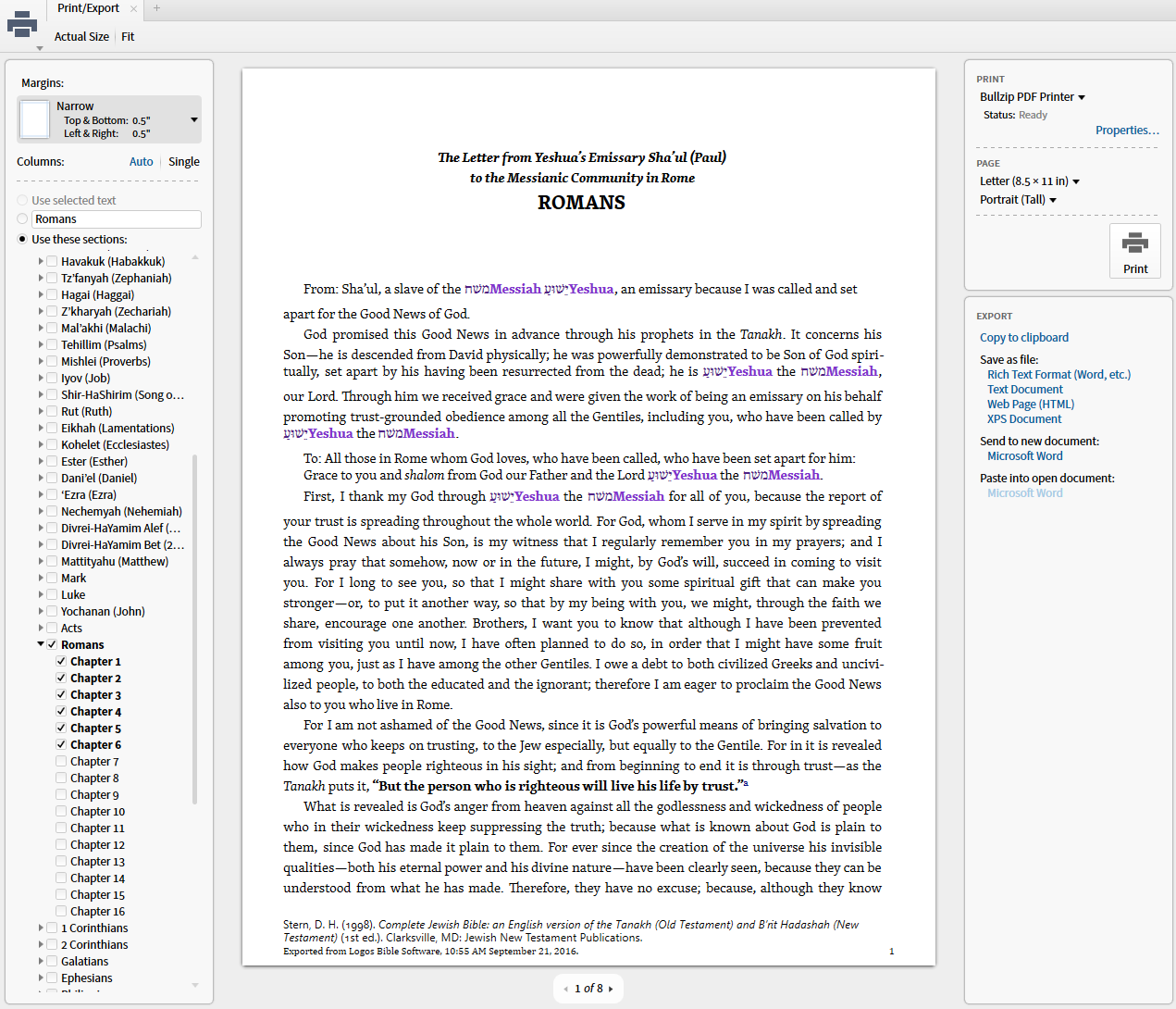Click the Narrow margins page thumbnail
The height and width of the screenshot is (1009, 1176).
[x=35, y=119]
